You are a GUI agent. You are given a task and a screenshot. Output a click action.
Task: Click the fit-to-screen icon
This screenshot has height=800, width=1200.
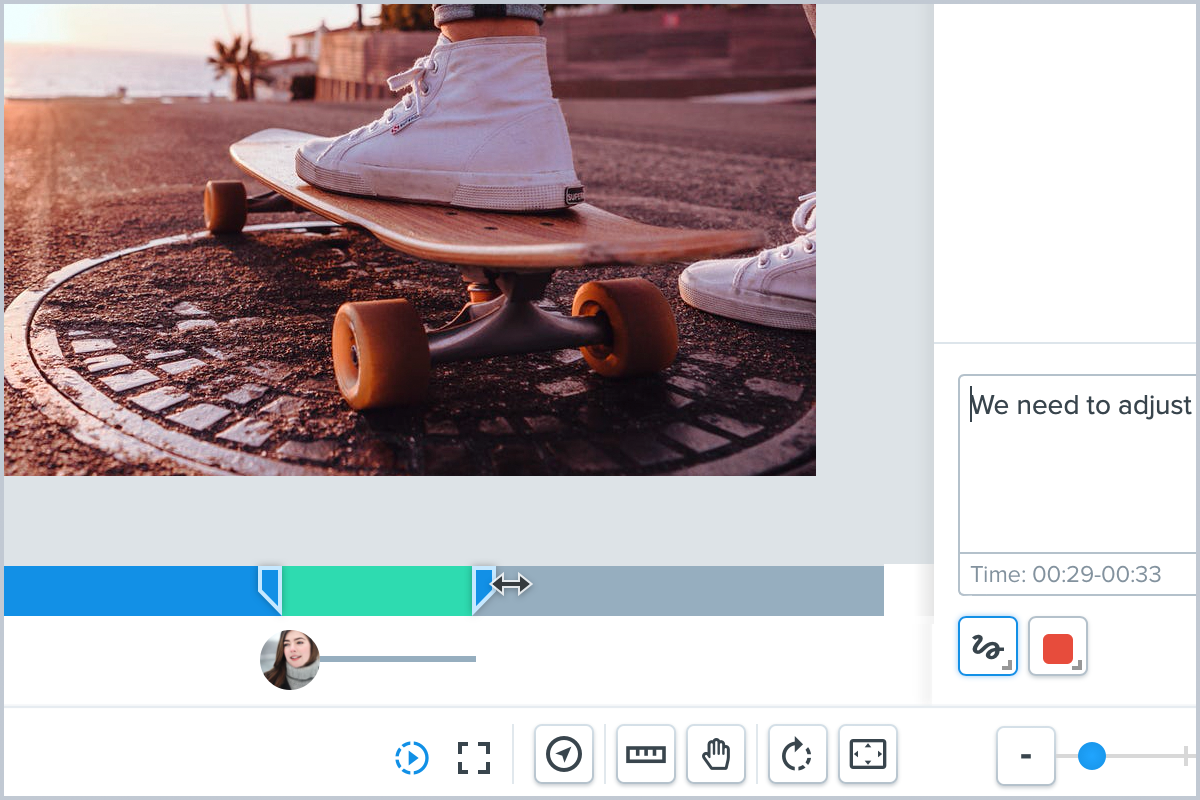click(868, 754)
